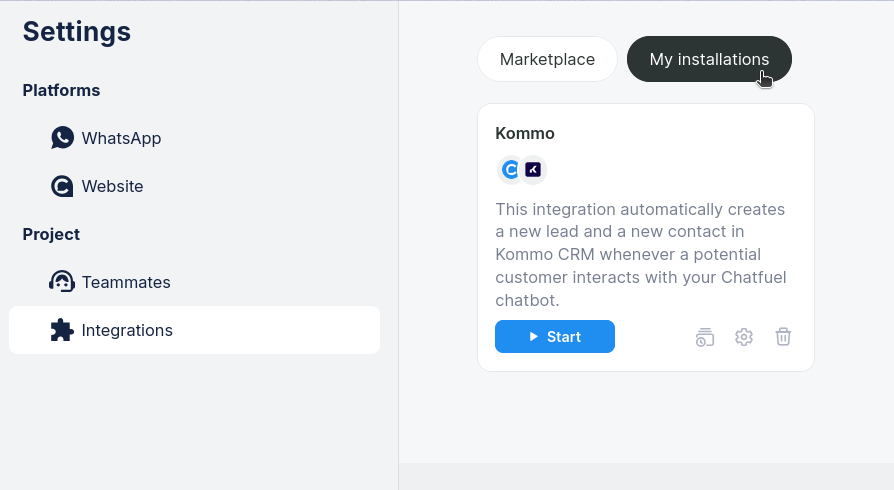Click the WhatsApp logo icon in sidebar
Image resolution: width=894 pixels, height=490 pixels.
tap(63, 138)
